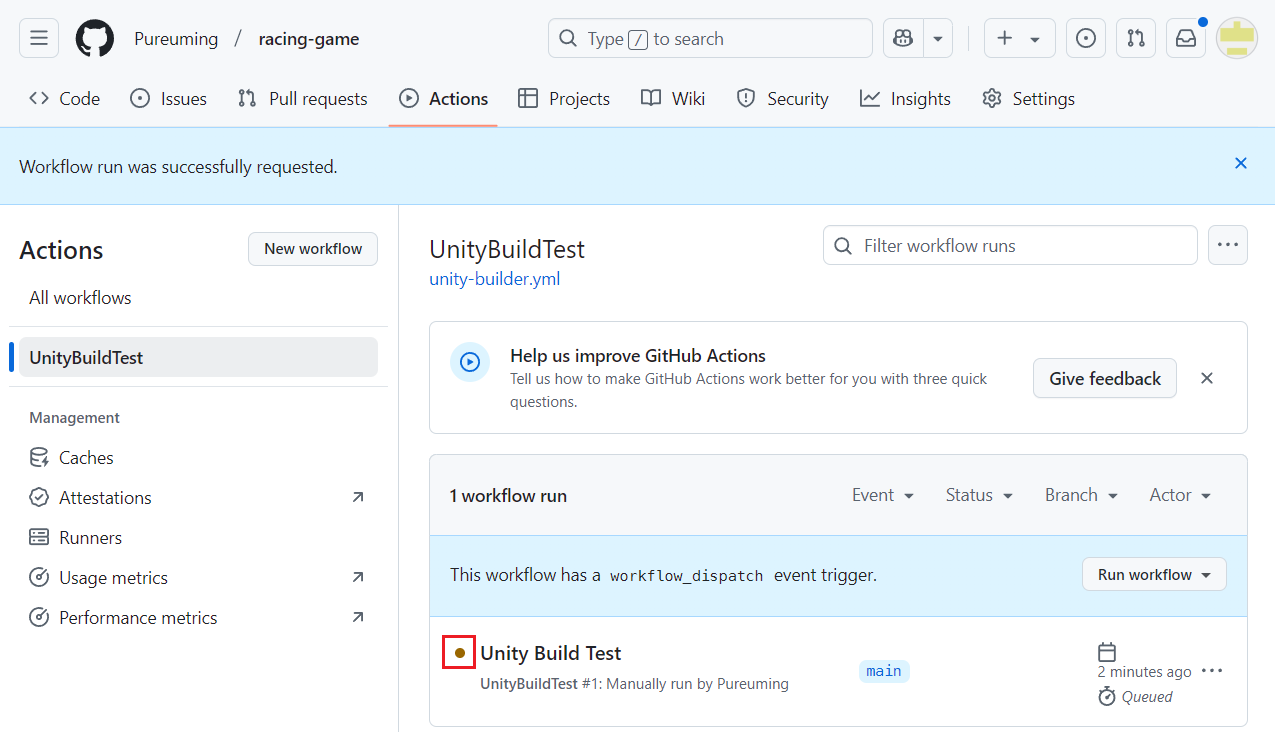Open the Run workflow dropdown
1275x732 pixels.
(1154, 575)
